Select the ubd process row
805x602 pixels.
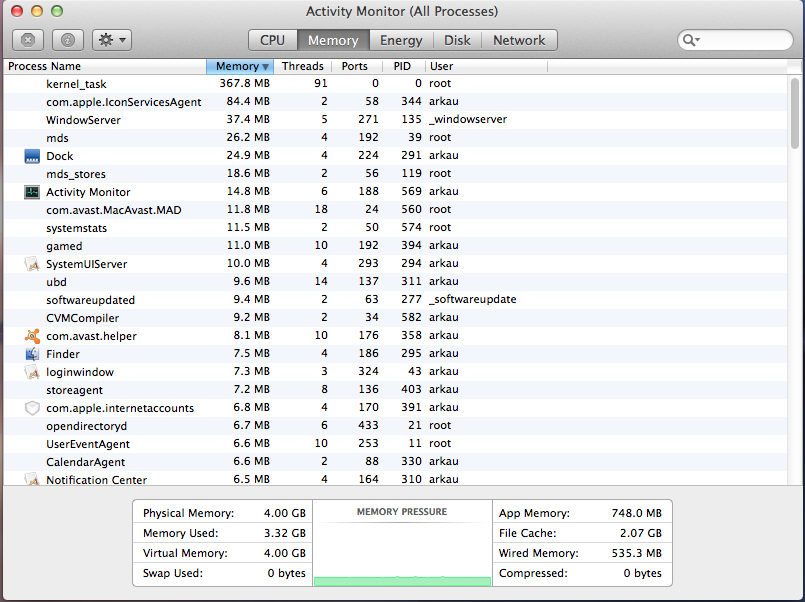pos(395,282)
